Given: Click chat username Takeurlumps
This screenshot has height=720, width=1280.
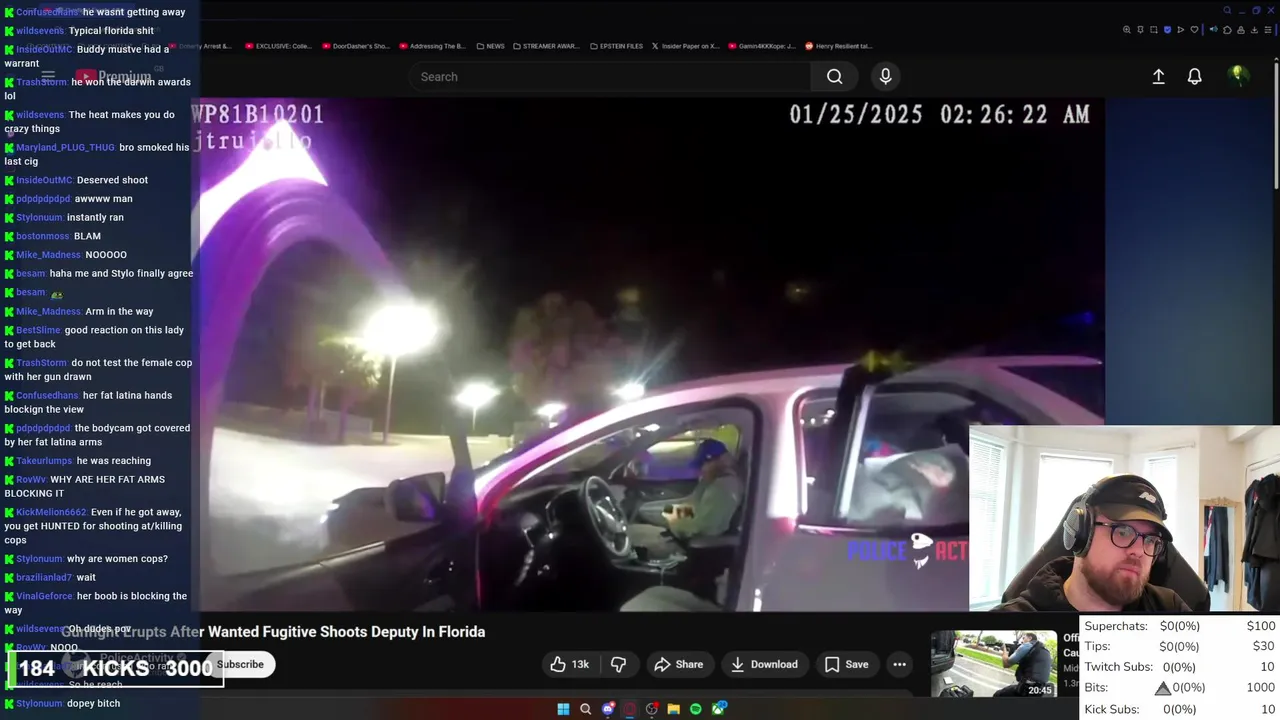Looking at the screenshot, I should [x=44, y=461].
